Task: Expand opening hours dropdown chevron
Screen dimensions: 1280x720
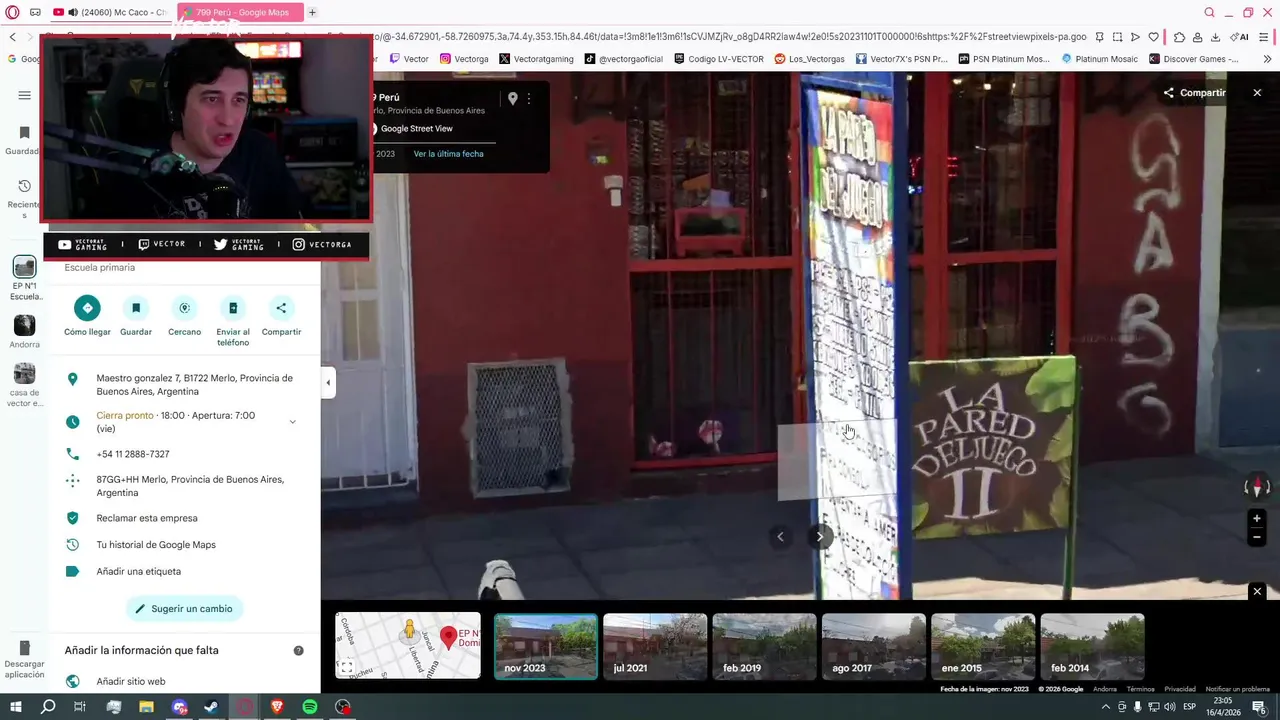Action: 292,422
